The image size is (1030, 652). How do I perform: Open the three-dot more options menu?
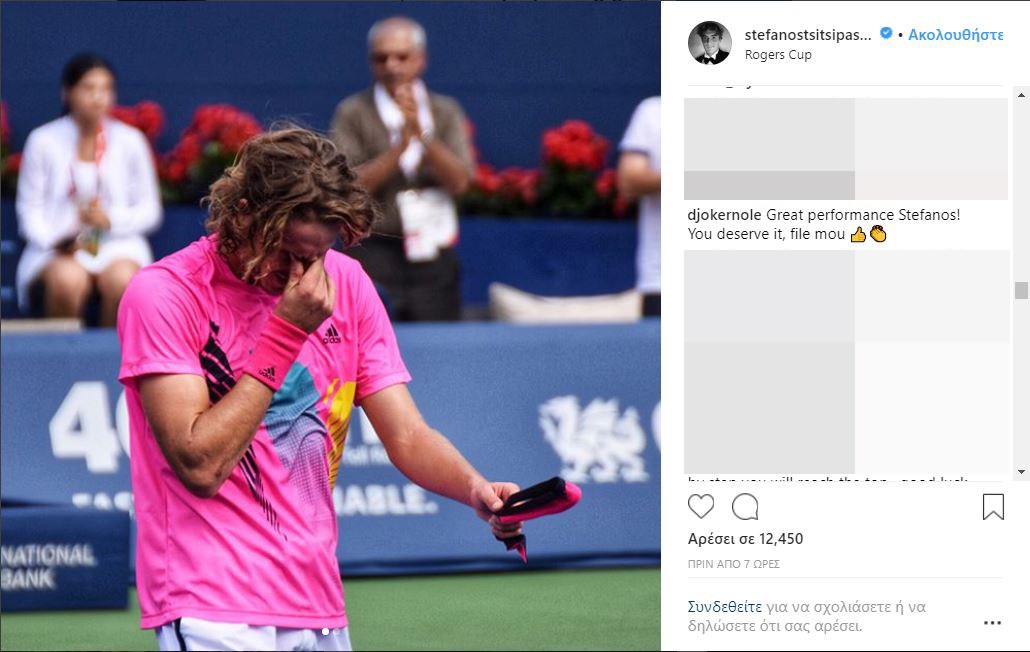tap(993, 622)
